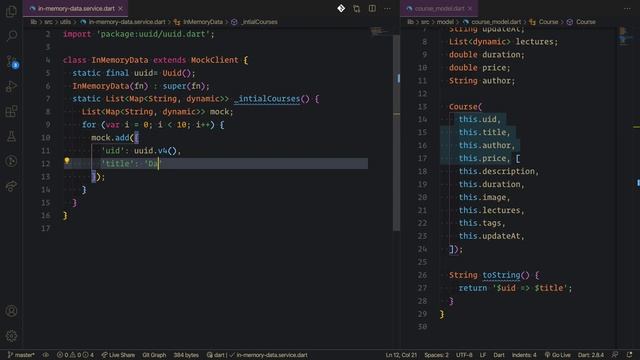Click the master branch in status bar
Image resolution: width=640 pixels, height=360 pixels.
coord(21,355)
